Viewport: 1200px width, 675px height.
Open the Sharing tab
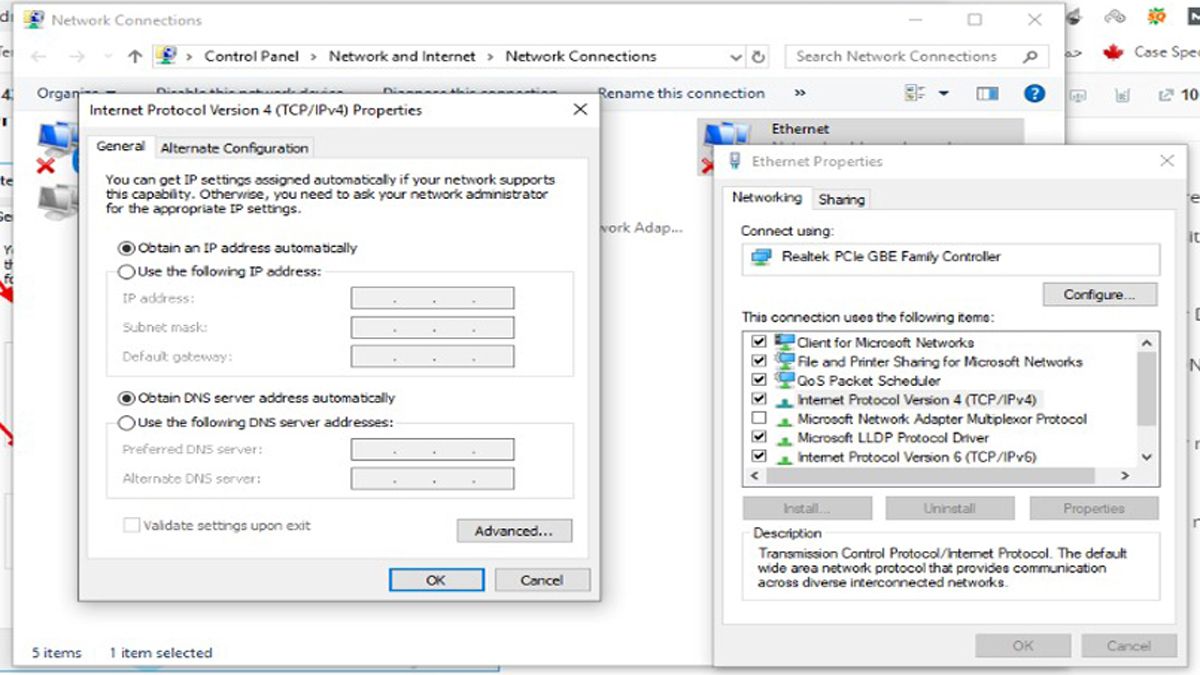841,199
